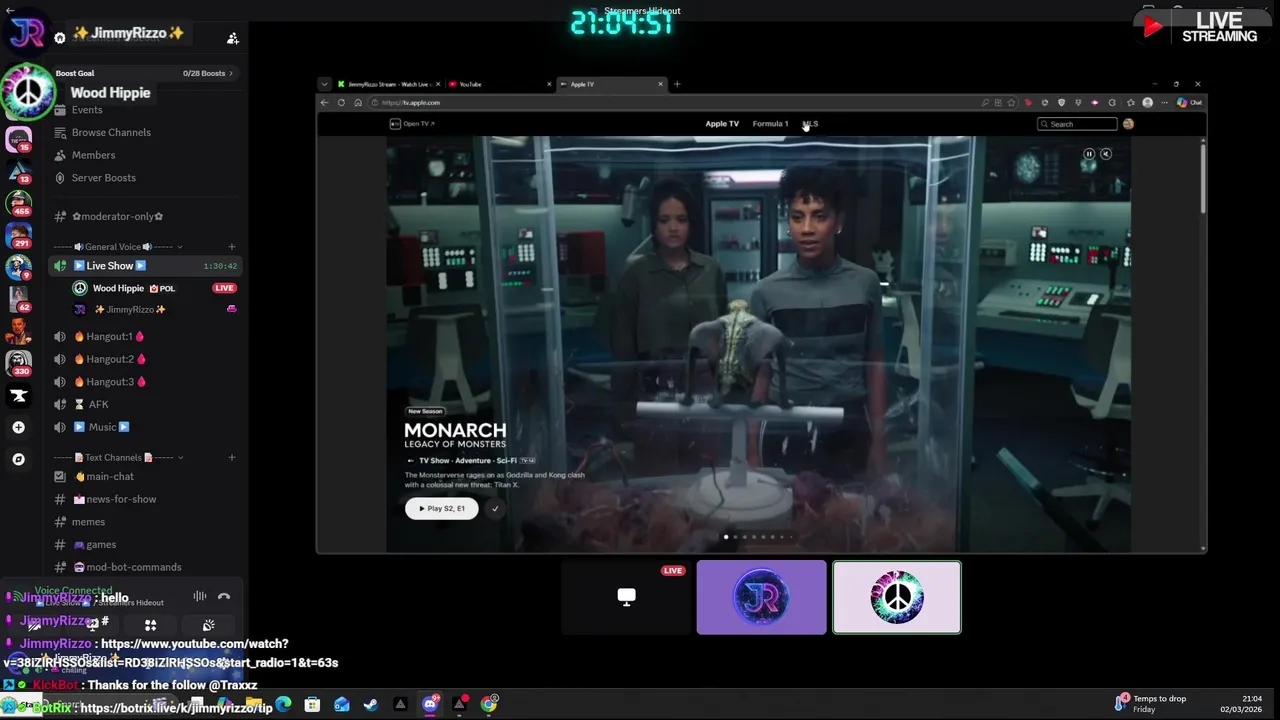Switch to the YouTube browser tab
The width and height of the screenshot is (1280, 720).
(498, 84)
